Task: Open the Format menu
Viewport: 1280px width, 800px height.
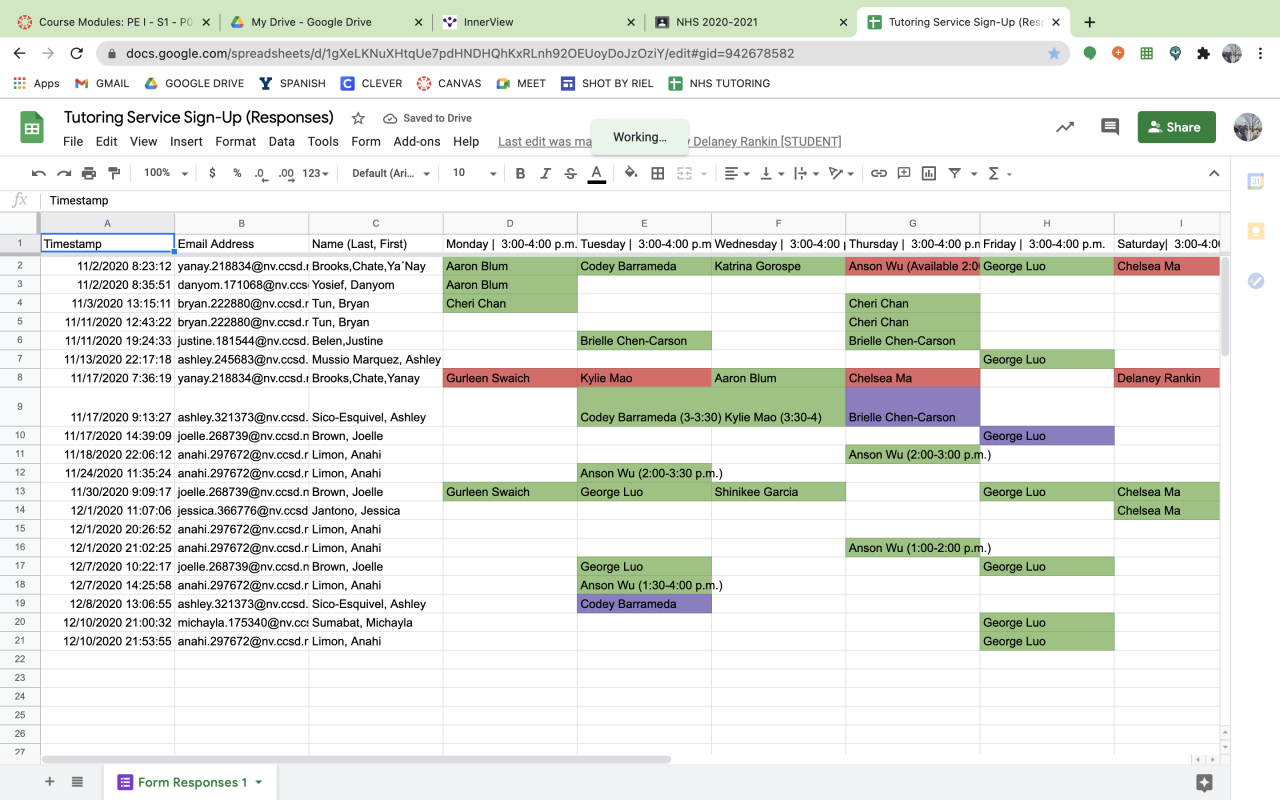Action: (x=235, y=141)
